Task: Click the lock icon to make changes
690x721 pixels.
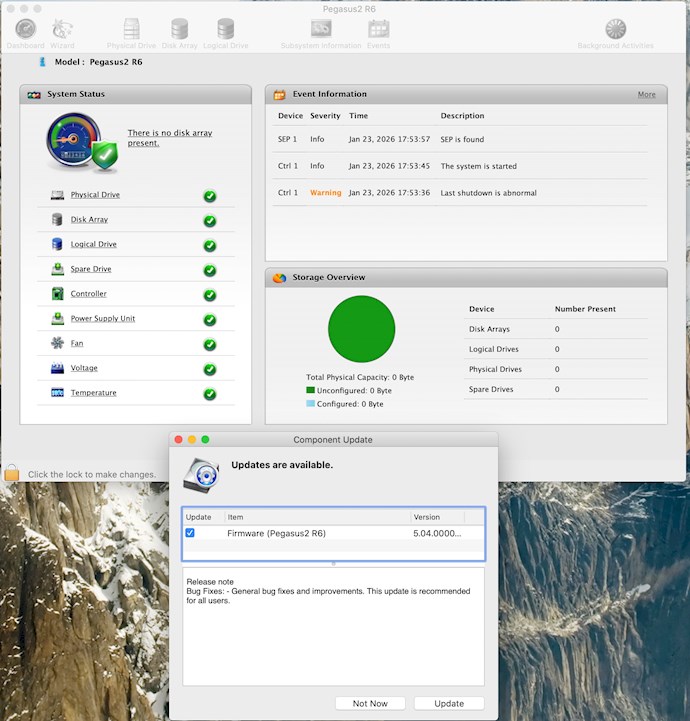Action: [12, 473]
